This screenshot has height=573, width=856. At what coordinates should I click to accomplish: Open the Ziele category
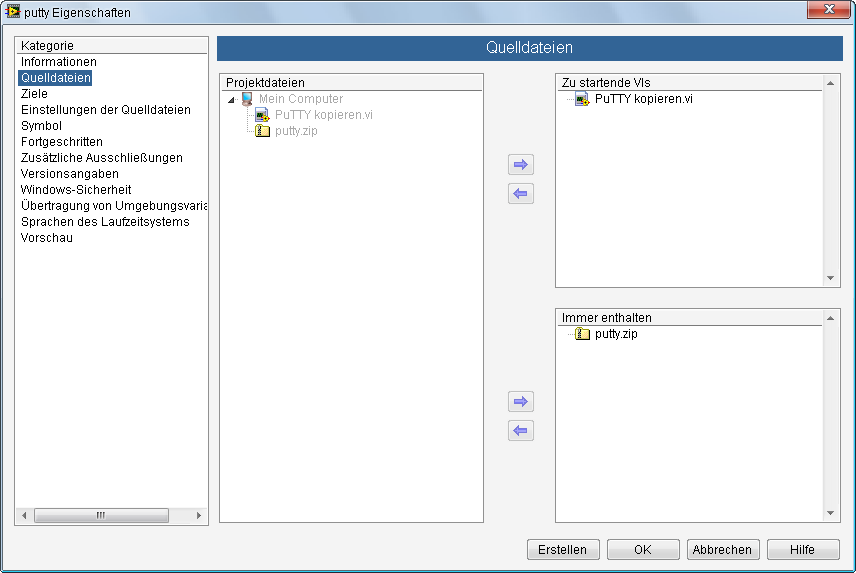pos(34,93)
